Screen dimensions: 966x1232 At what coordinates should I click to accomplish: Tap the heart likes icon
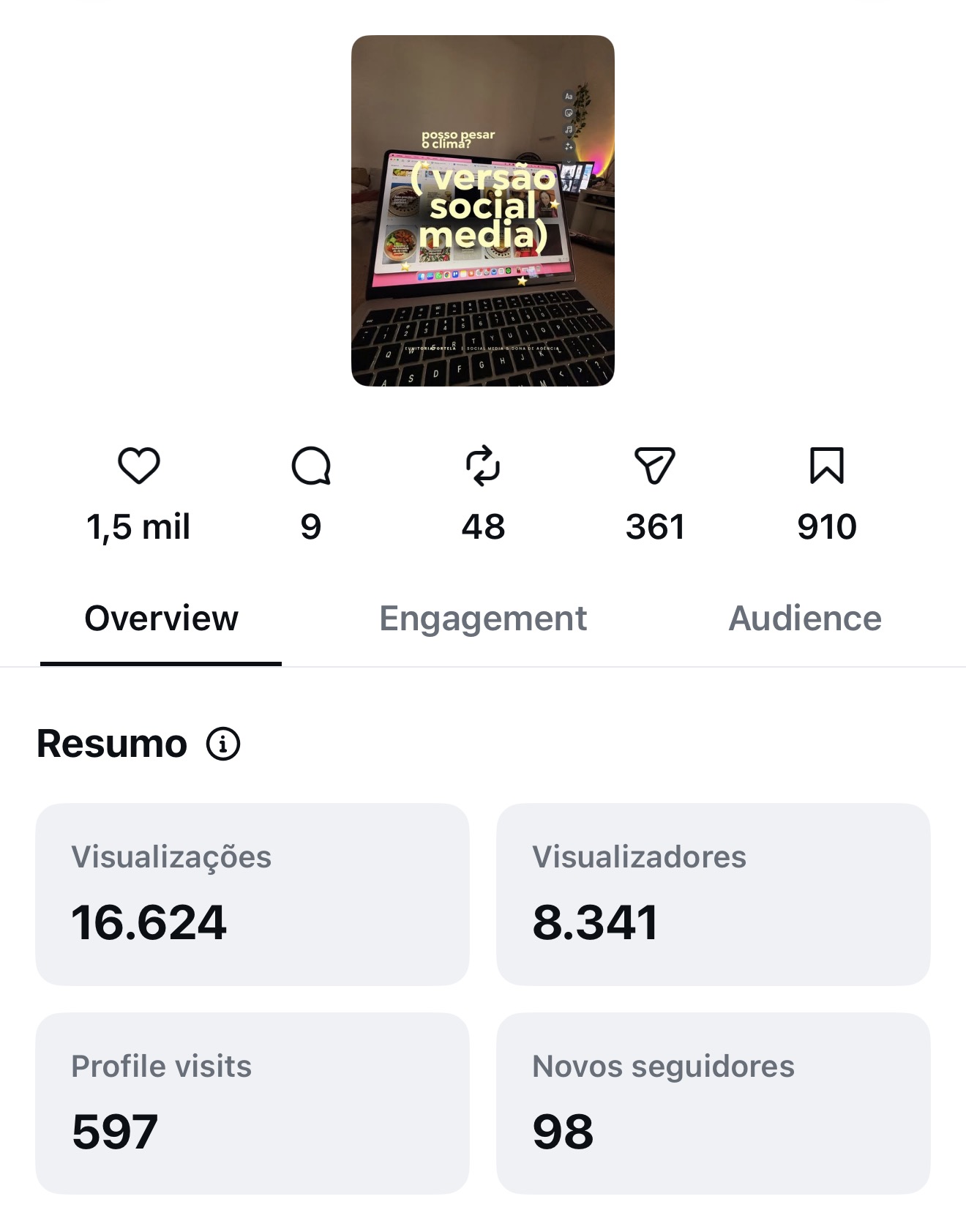click(139, 466)
